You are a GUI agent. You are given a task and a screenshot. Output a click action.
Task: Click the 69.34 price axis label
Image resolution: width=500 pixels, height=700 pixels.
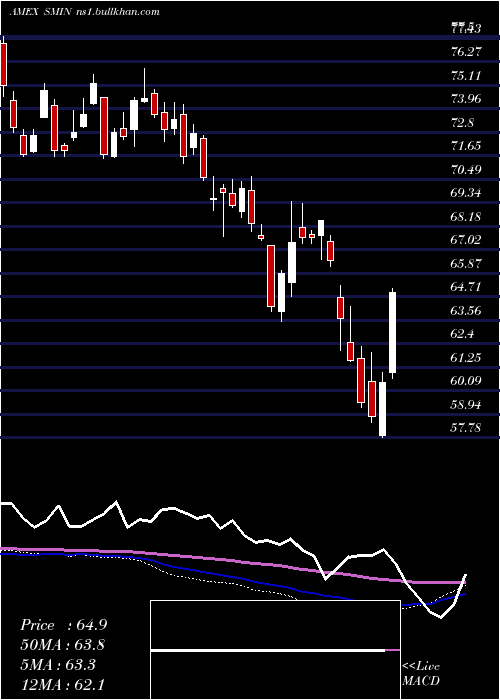coord(466,193)
